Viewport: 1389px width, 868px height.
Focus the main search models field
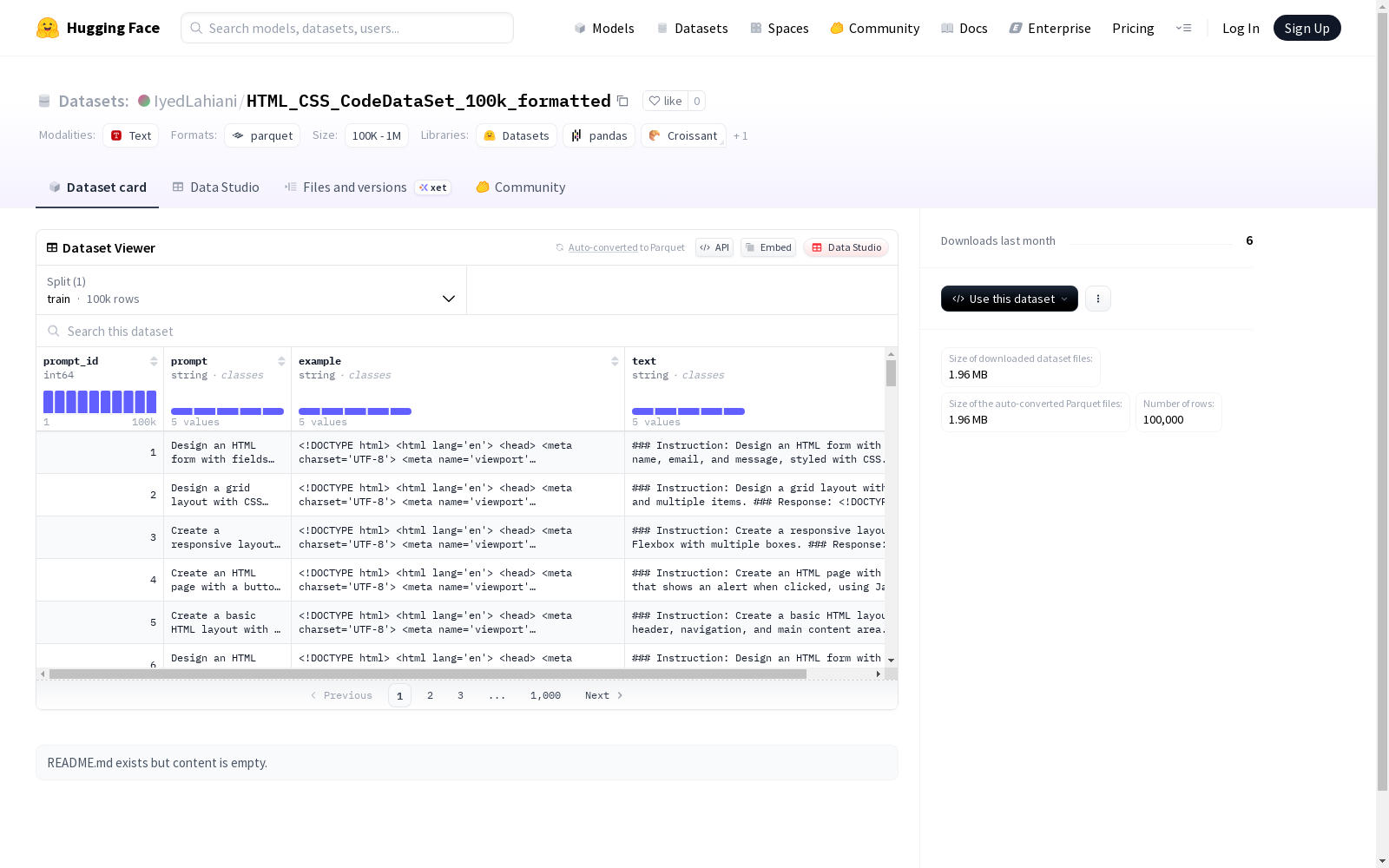pos(347,28)
